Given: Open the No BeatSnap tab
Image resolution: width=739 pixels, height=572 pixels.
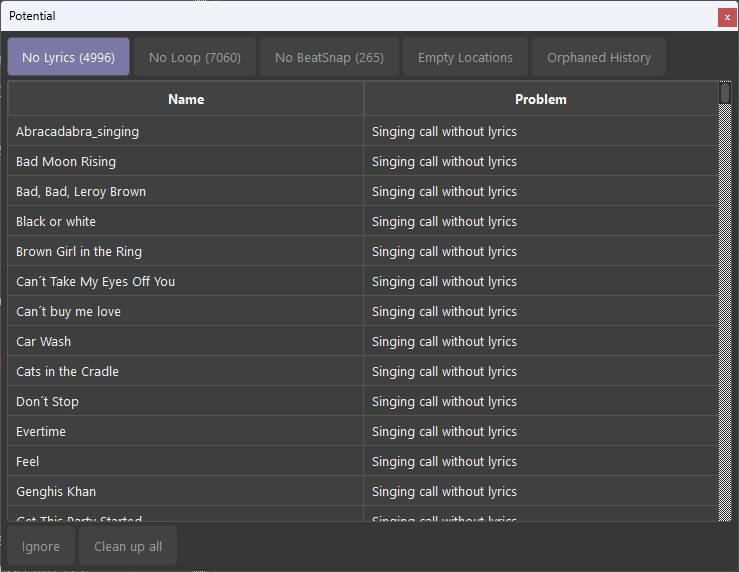Looking at the screenshot, I should pos(329,57).
